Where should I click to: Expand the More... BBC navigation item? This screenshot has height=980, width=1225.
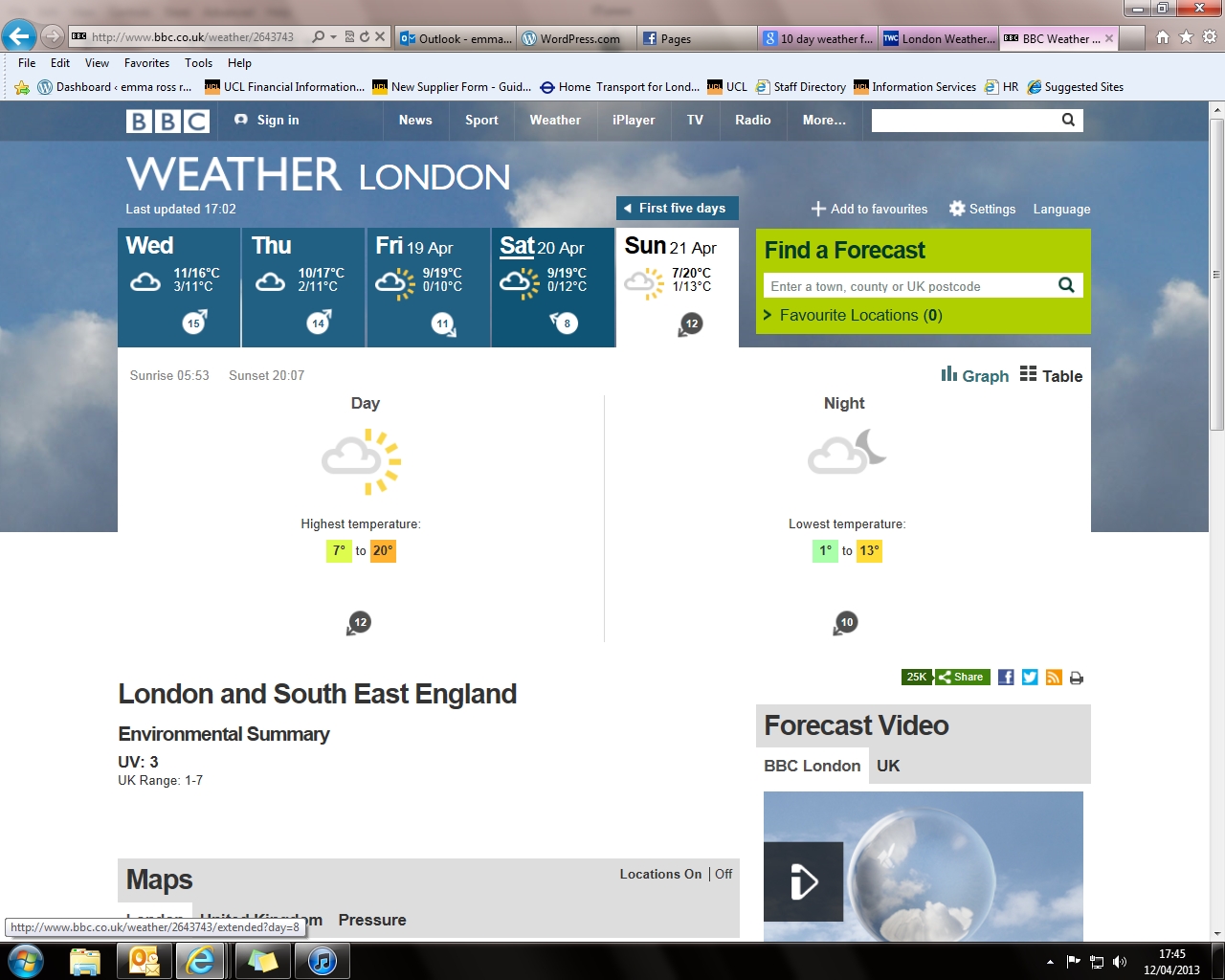click(x=824, y=121)
